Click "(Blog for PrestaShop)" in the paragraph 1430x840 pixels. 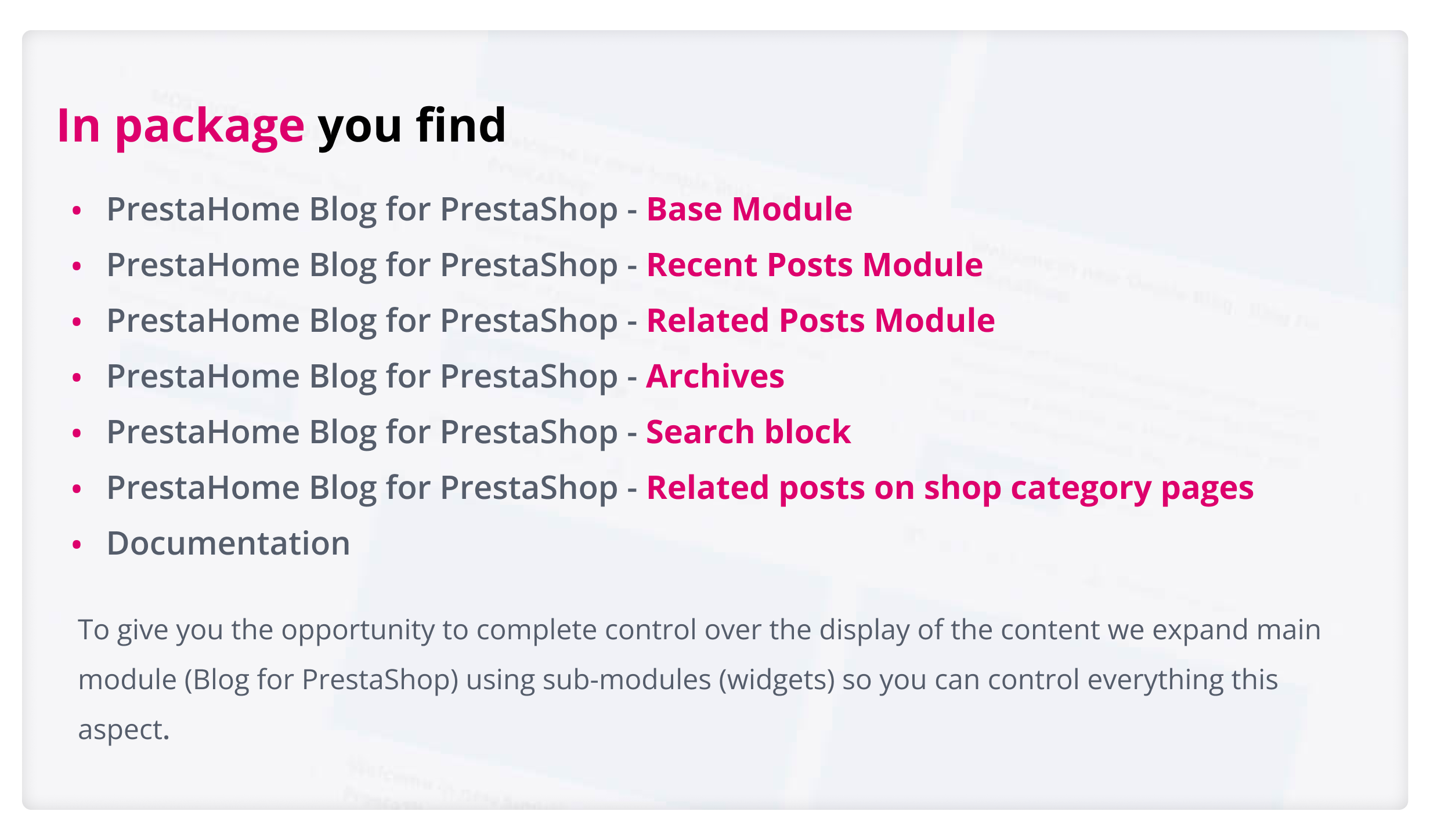point(322,679)
